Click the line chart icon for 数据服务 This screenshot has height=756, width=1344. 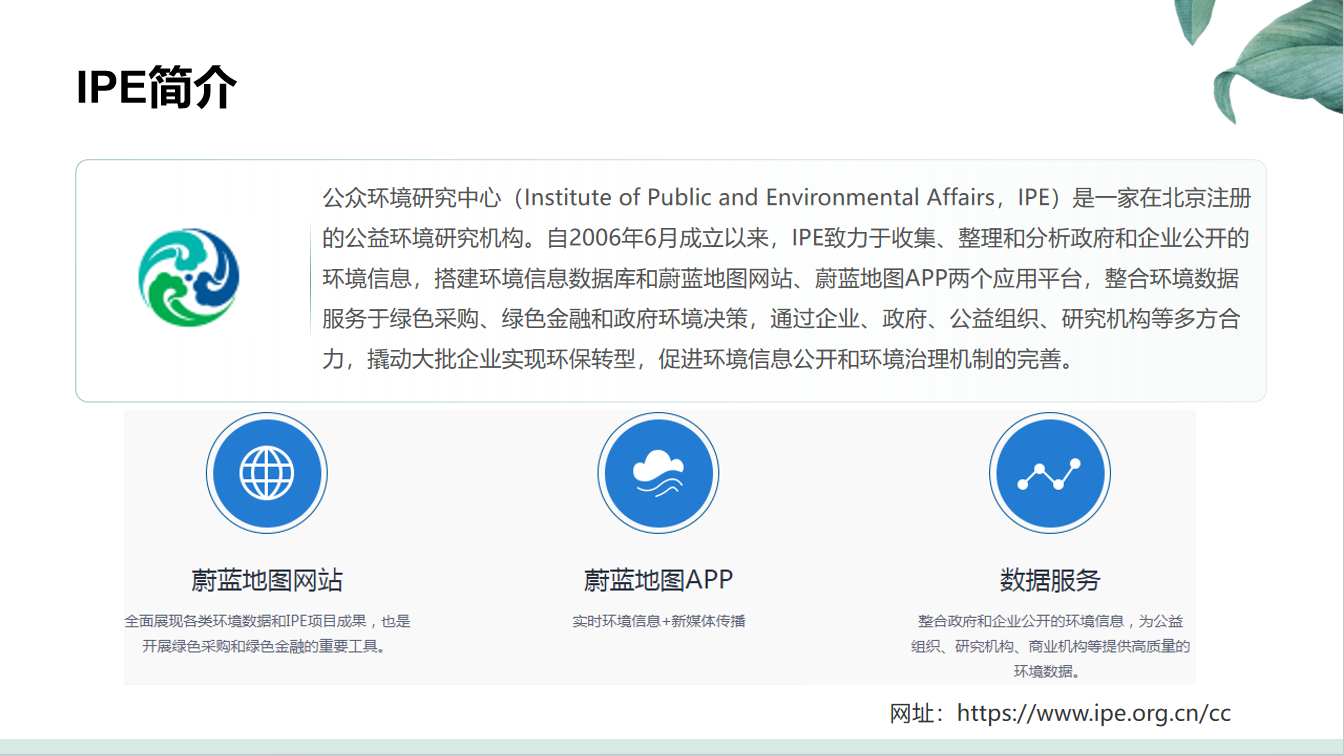click(1049, 473)
